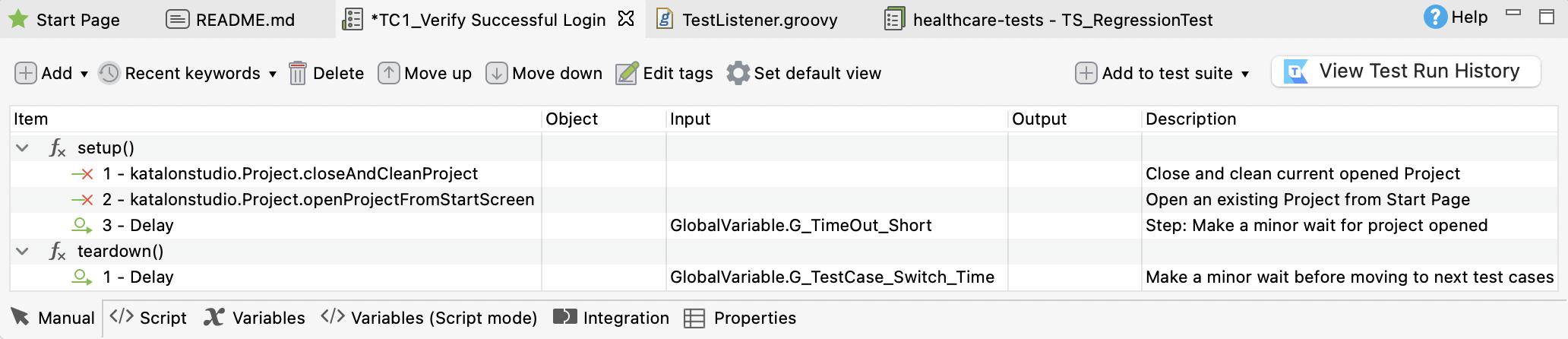Click the Set default view gear icon

pyautogui.click(x=738, y=74)
